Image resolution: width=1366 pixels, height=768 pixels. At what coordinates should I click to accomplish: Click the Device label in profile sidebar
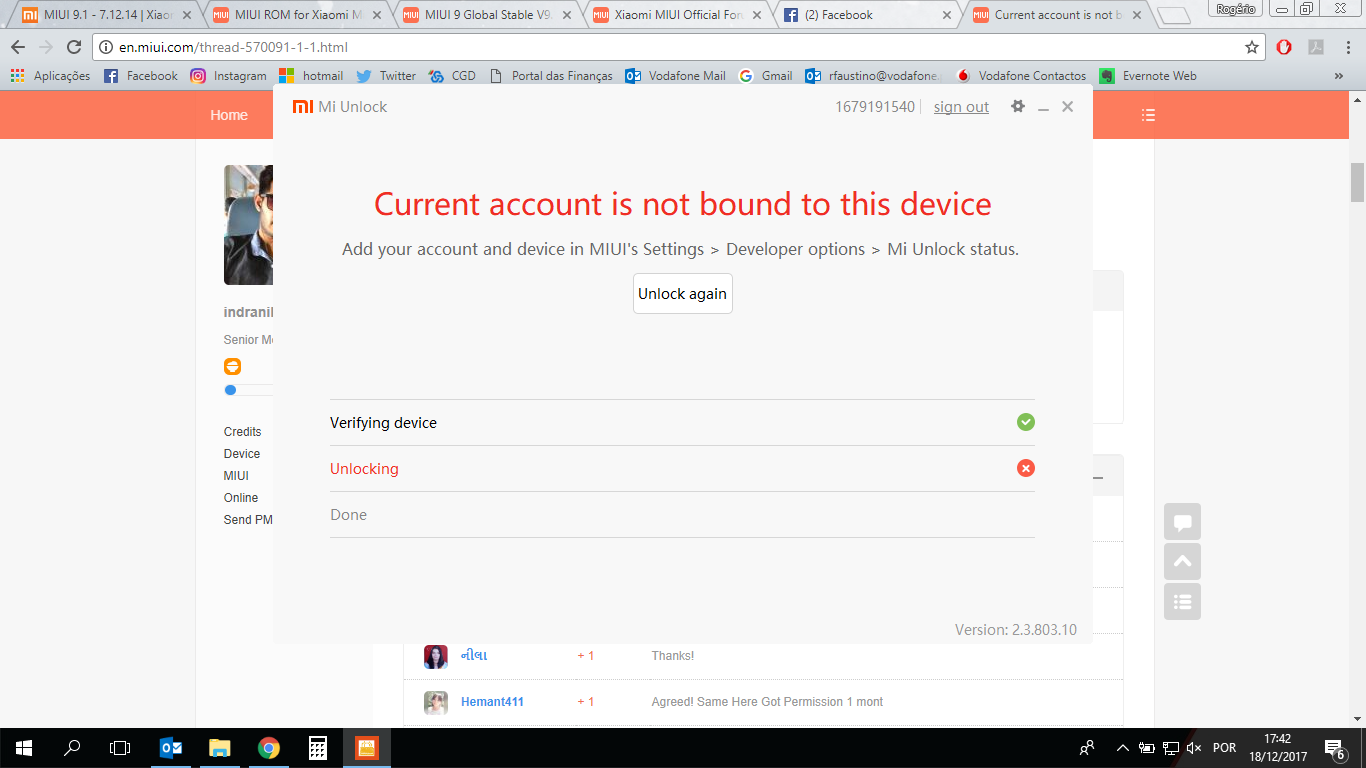point(242,454)
